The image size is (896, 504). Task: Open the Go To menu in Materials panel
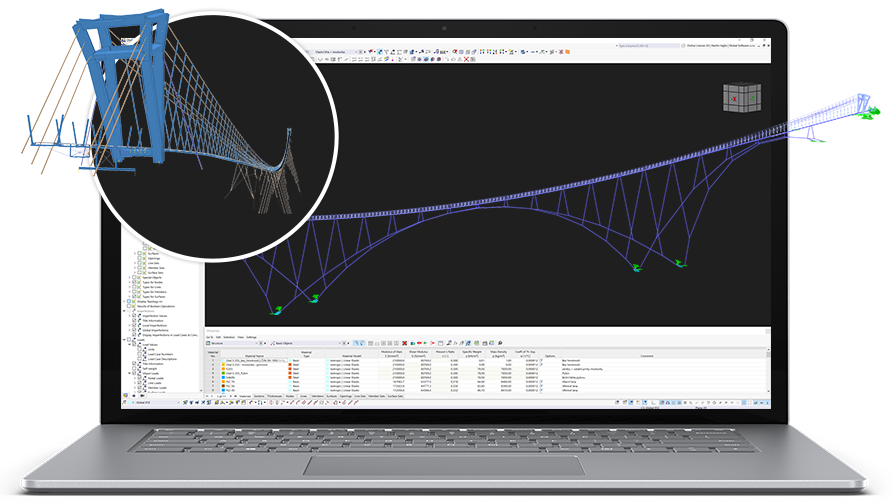coord(210,337)
